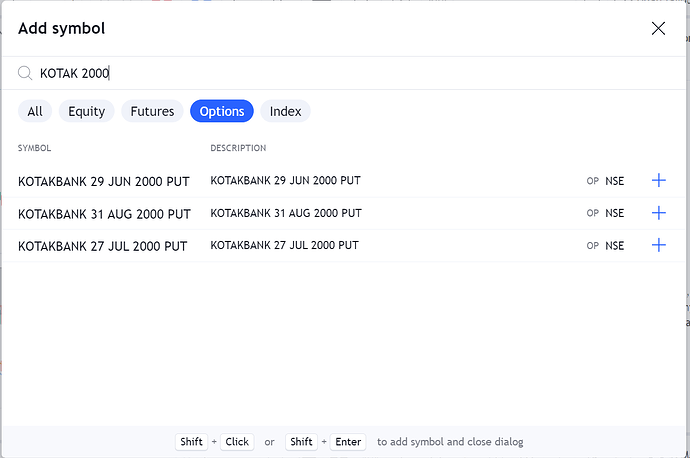Add KOTAKBANK 31 AUG 2000 PUT with plus icon
The width and height of the screenshot is (690, 458).
click(x=658, y=213)
